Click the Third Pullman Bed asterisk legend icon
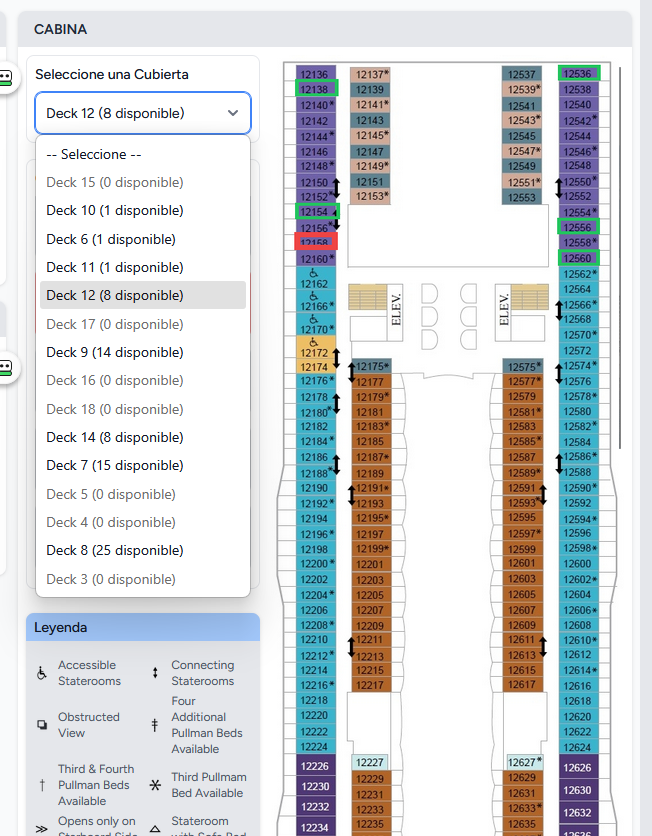Viewport: 652px width, 836px height. pos(155,785)
